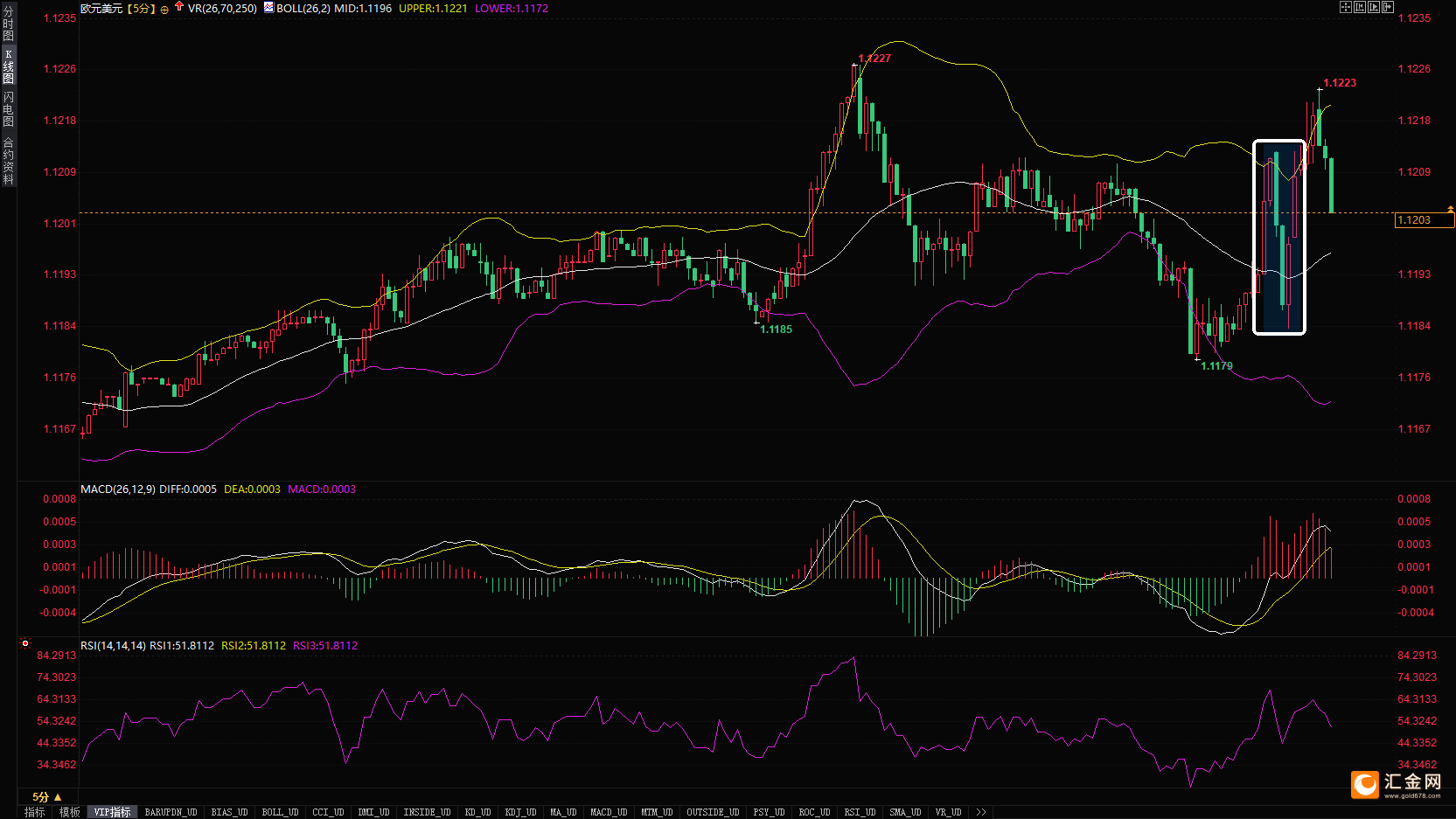The image size is (1456, 819).
Task: Click the orange arrow above the 1.1203 price tag
Action: pos(1450,210)
